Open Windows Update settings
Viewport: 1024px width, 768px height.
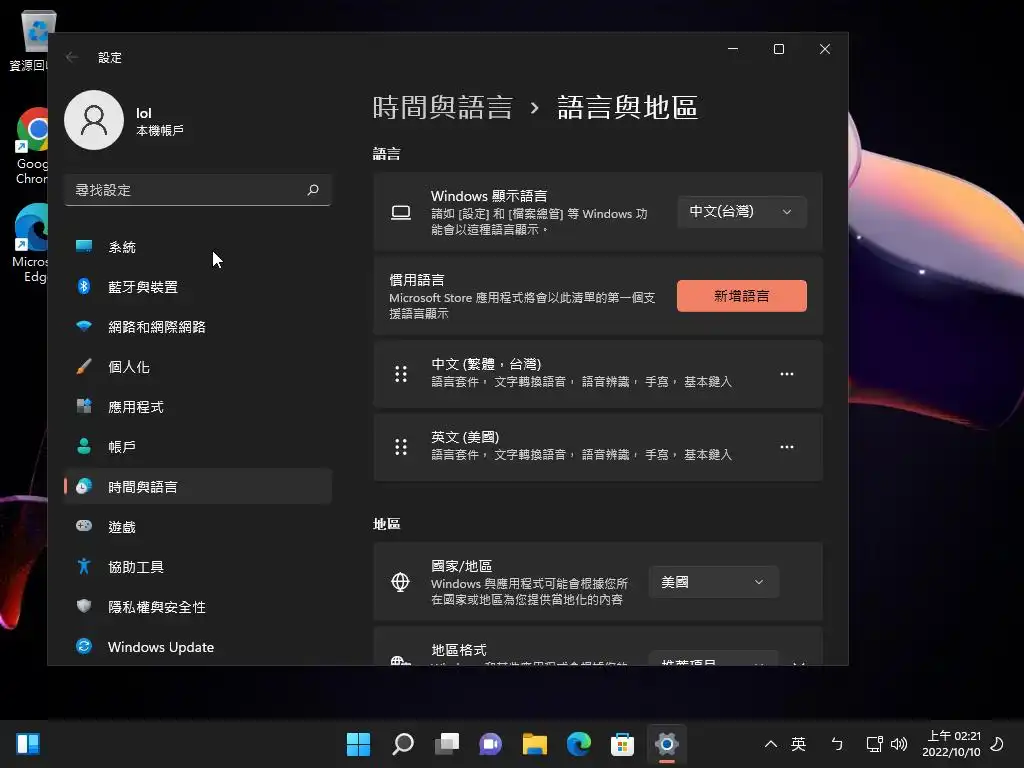click(x=198, y=647)
